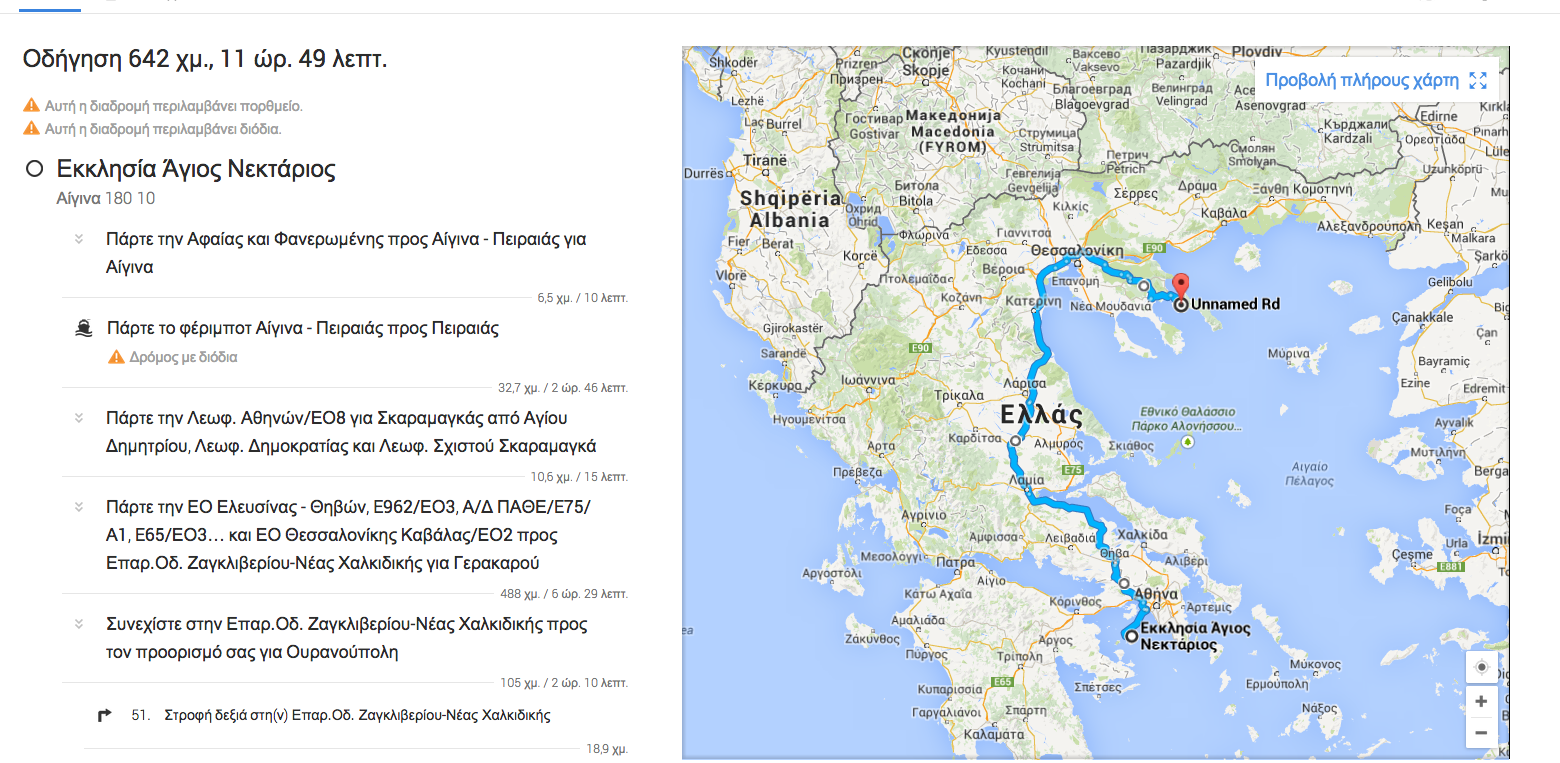Collapse the Συνεχίστε στην Επαρ.Οδ. step chevron

[x=79, y=624]
